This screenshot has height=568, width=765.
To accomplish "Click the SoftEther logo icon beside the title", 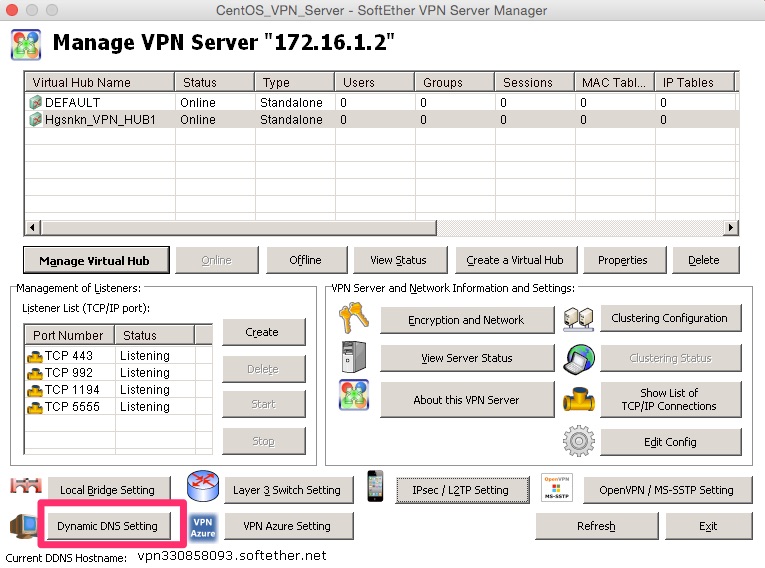I will (x=26, y=44).
